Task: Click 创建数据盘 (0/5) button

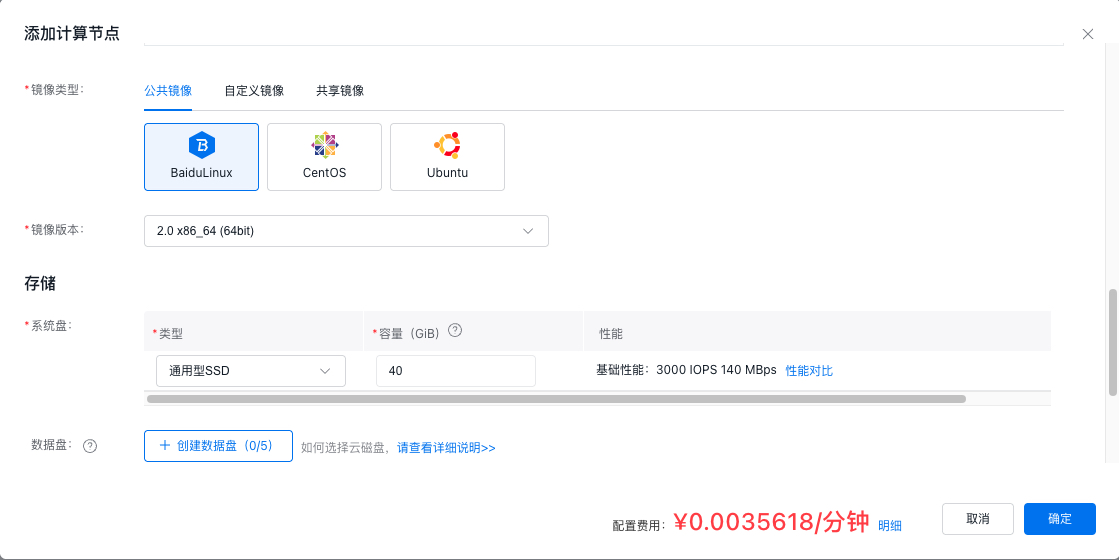Action: (218, 446)
